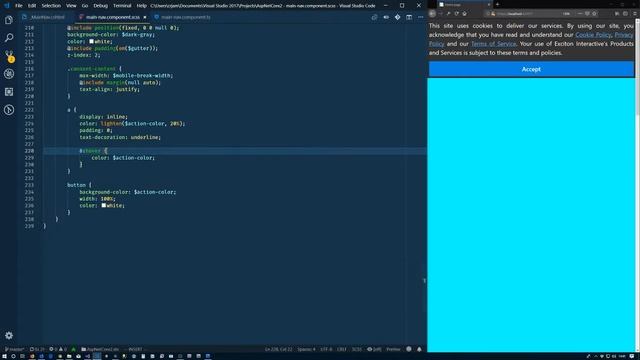Click line number 228 in the gutter

29,151
